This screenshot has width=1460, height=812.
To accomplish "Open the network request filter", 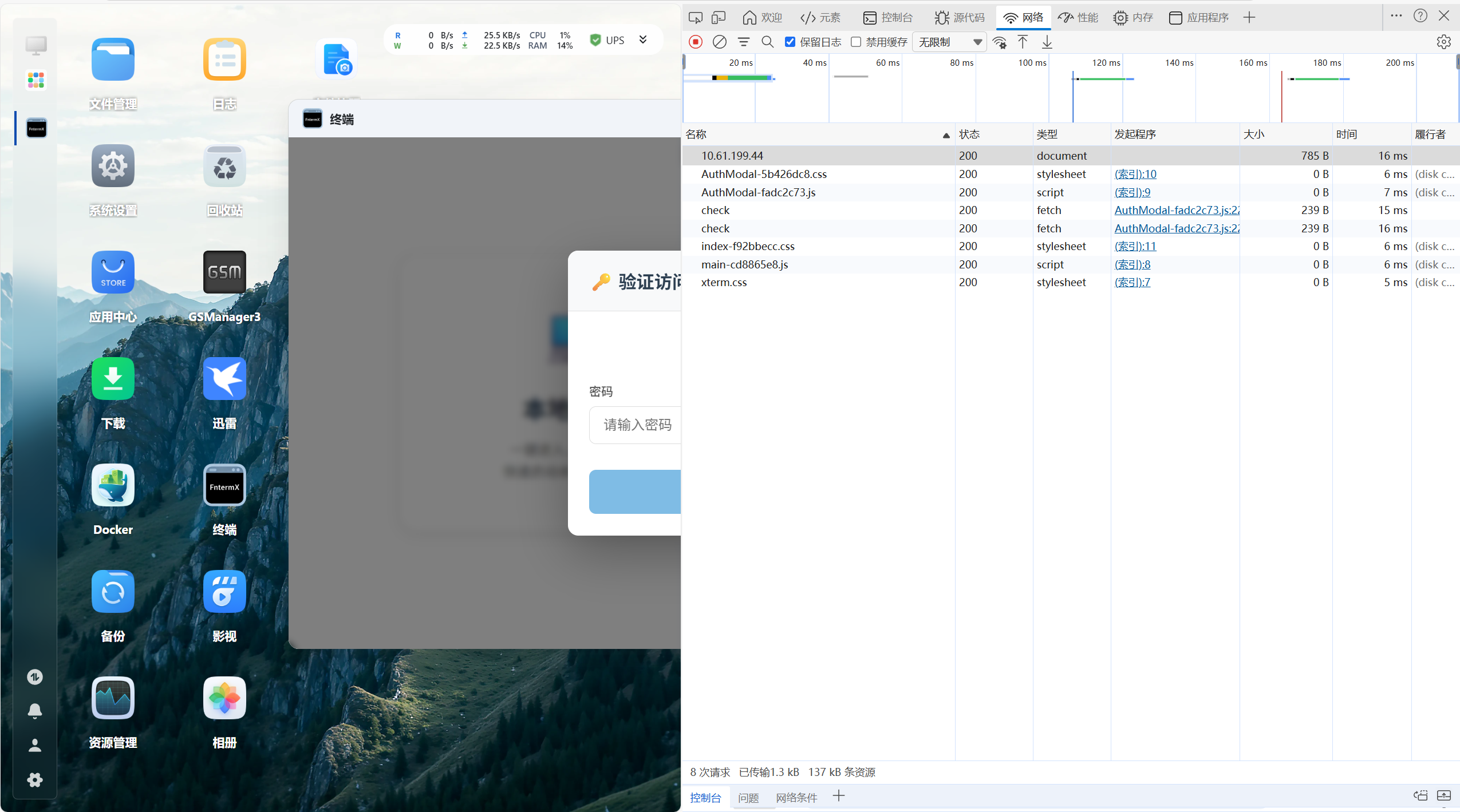I will [x=744, y=42].
